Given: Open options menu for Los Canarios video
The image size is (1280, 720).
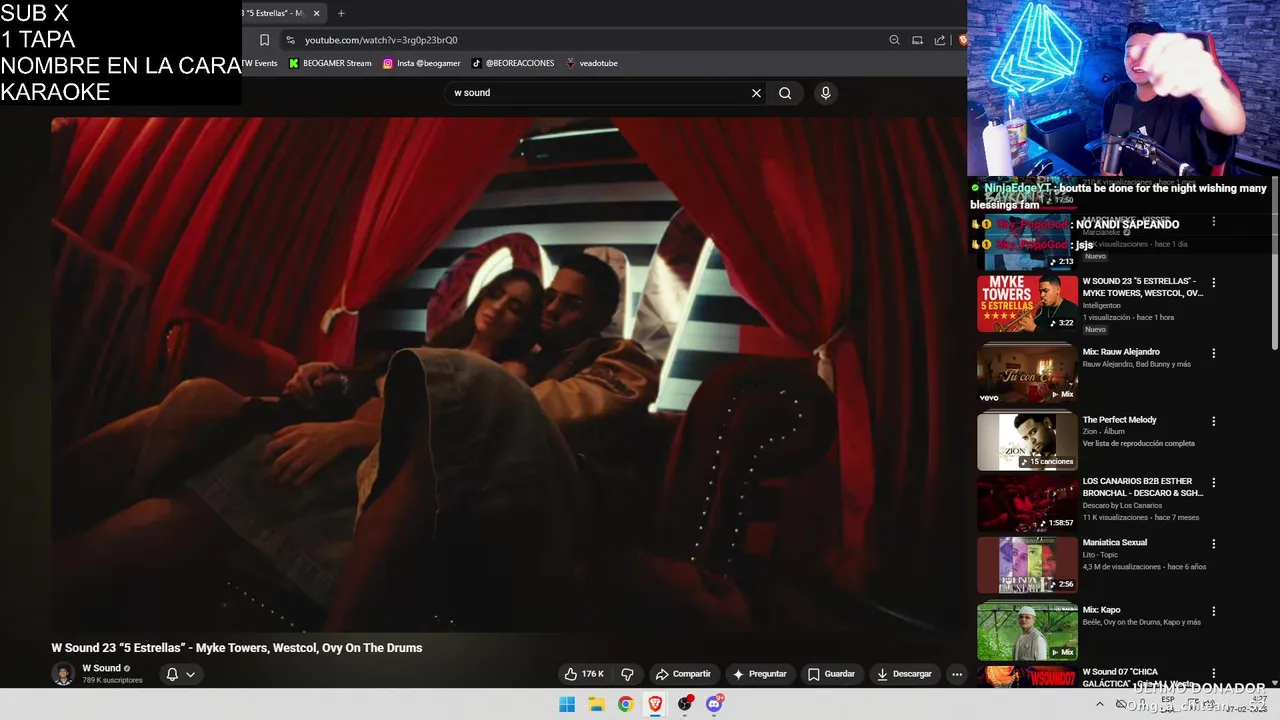Looking at the screenshot, I should pos(1214,483).
